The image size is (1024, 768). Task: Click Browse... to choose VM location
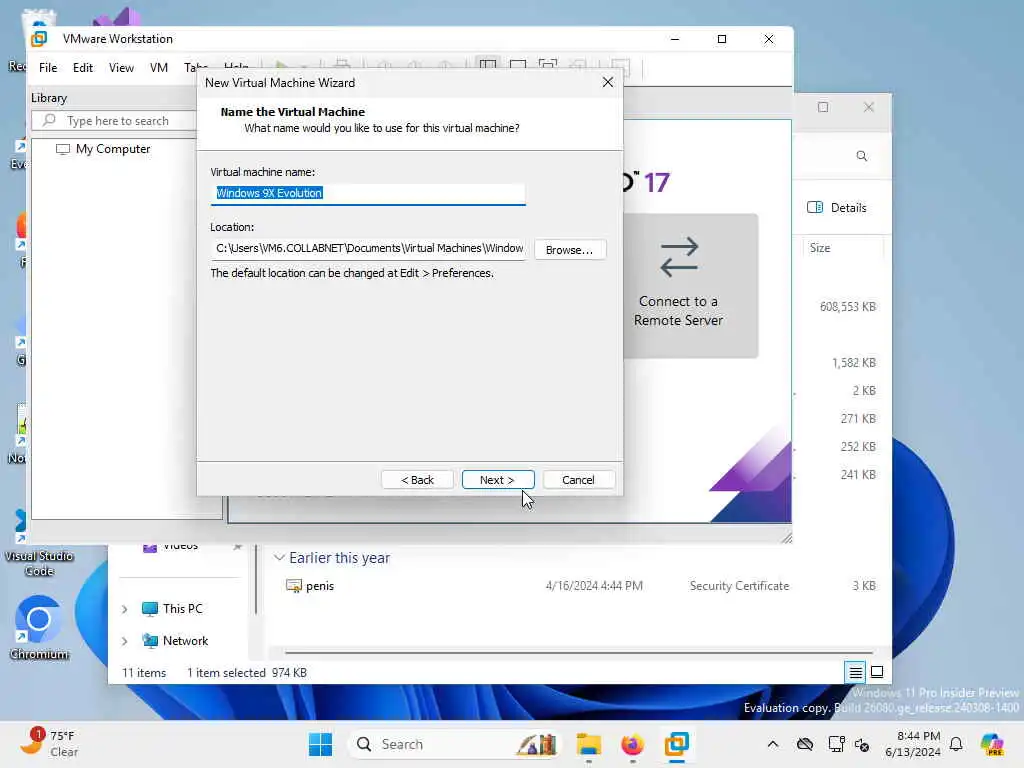[x=569, y=250]
